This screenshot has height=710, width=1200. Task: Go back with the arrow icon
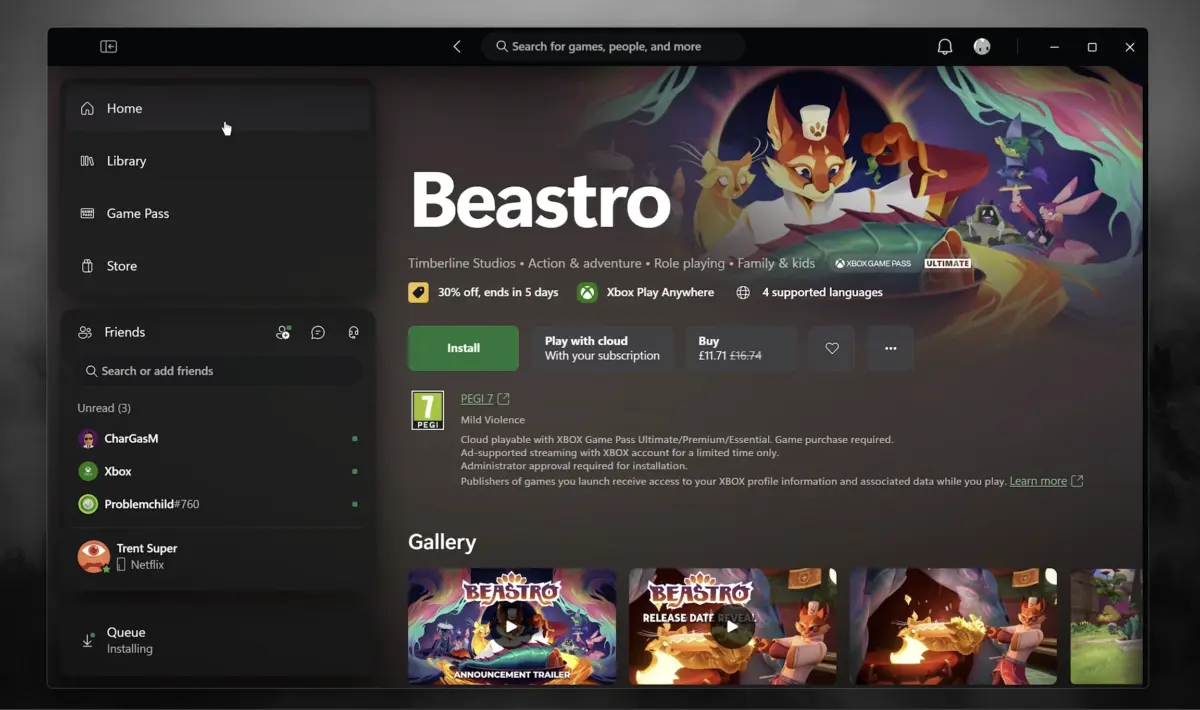tap(457, 47)
